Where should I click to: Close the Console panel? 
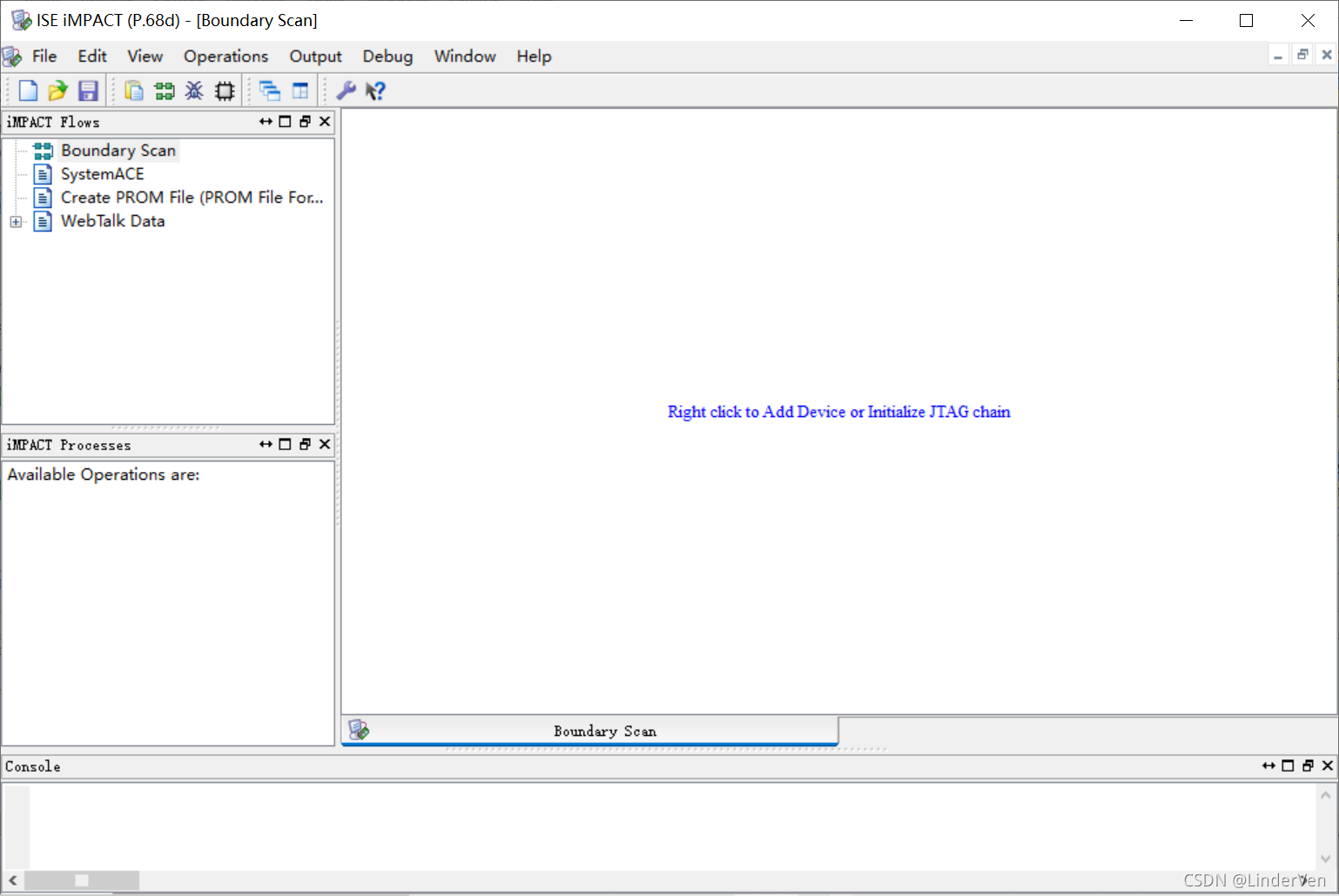[x=1328, y=765]
